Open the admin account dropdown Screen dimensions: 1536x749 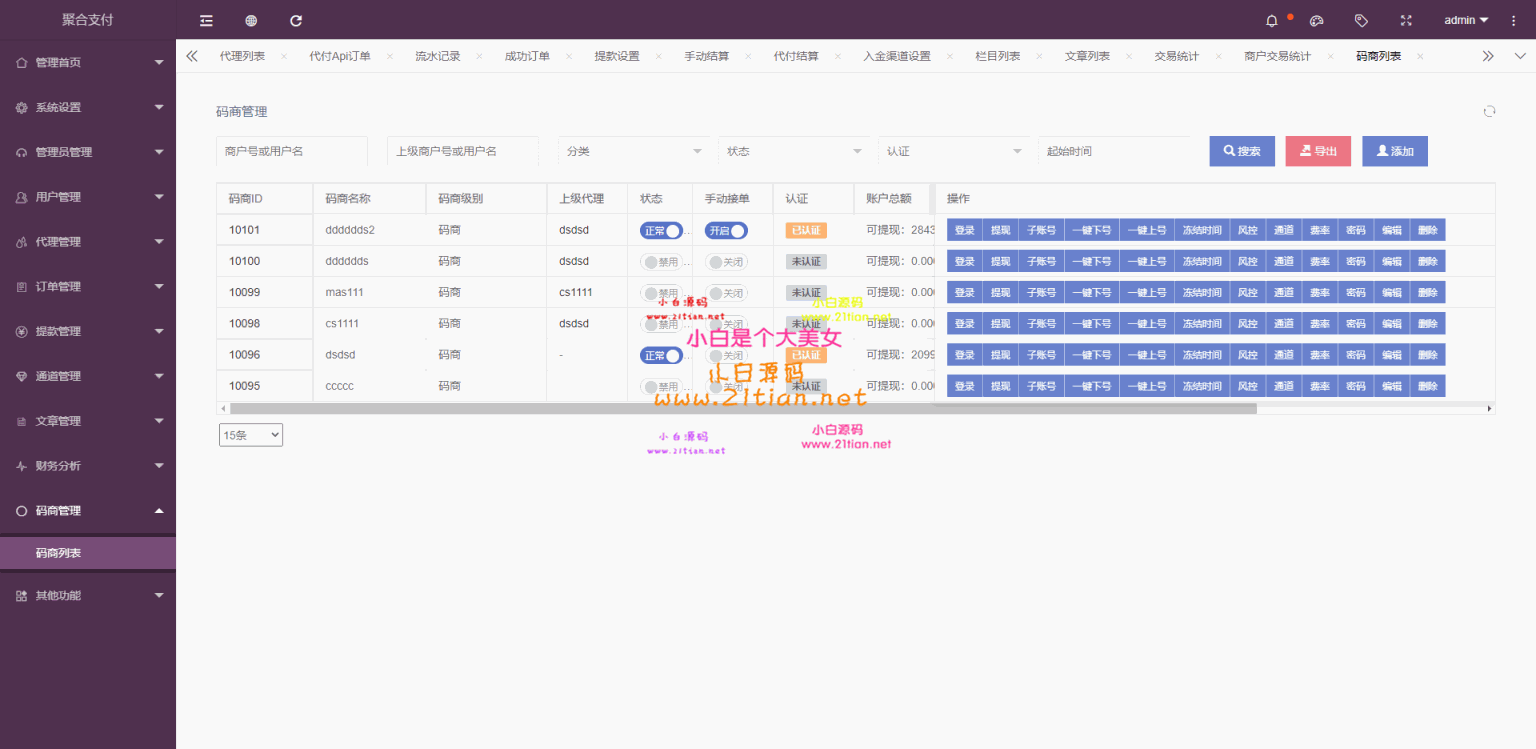1466,20
